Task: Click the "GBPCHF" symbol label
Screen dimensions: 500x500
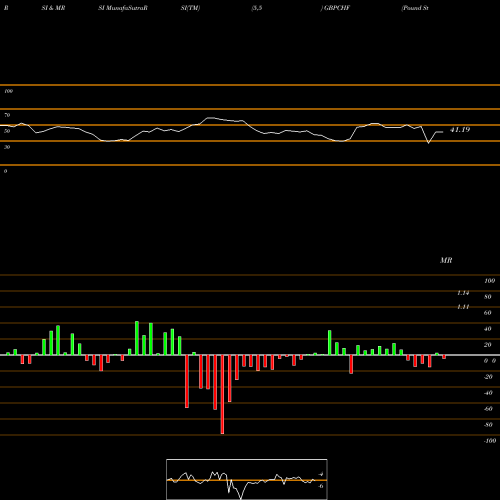Action: coord(337,8)
